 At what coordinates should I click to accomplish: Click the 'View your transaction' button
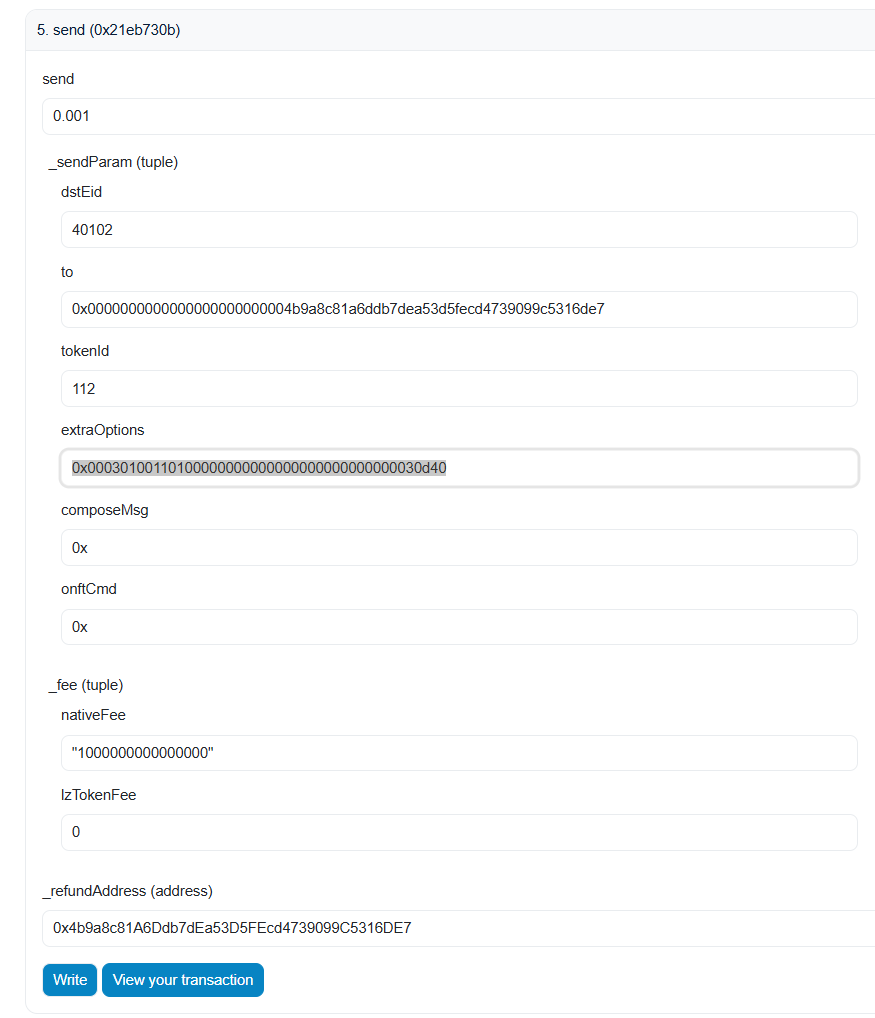point(183,980)
